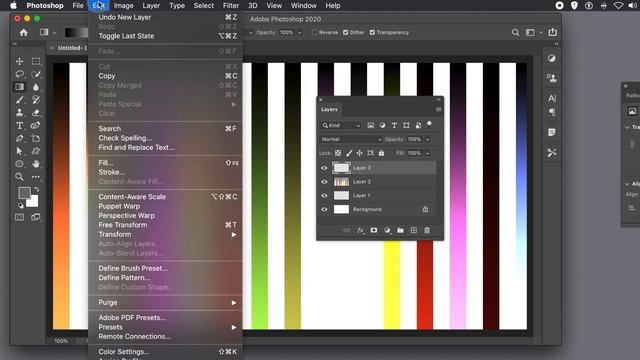Add a layer mask
The height and width of the screenshot is (360, 640).
tap(373, 230)
